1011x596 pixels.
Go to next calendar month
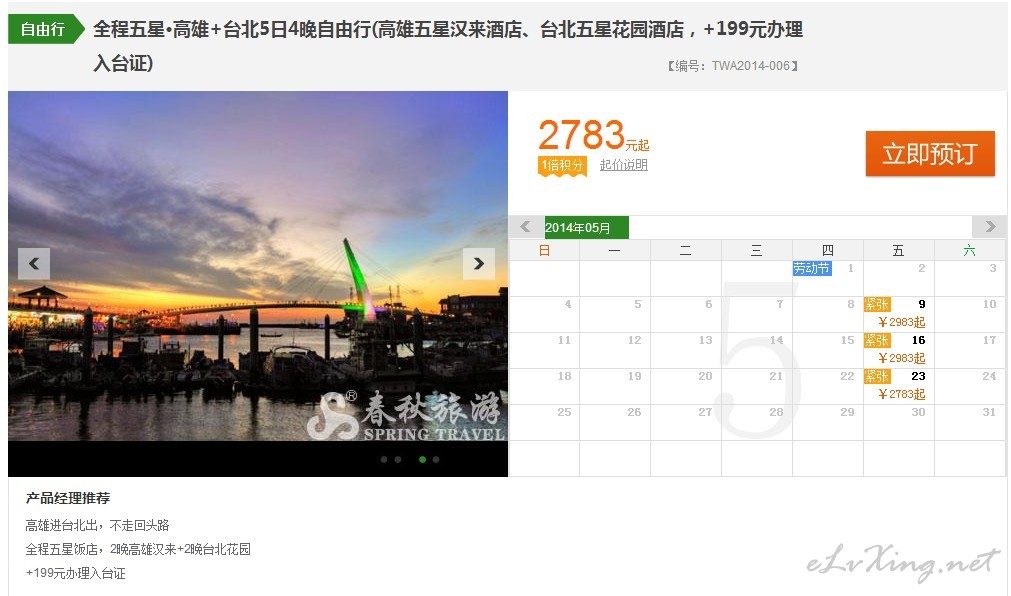point(990,226)
